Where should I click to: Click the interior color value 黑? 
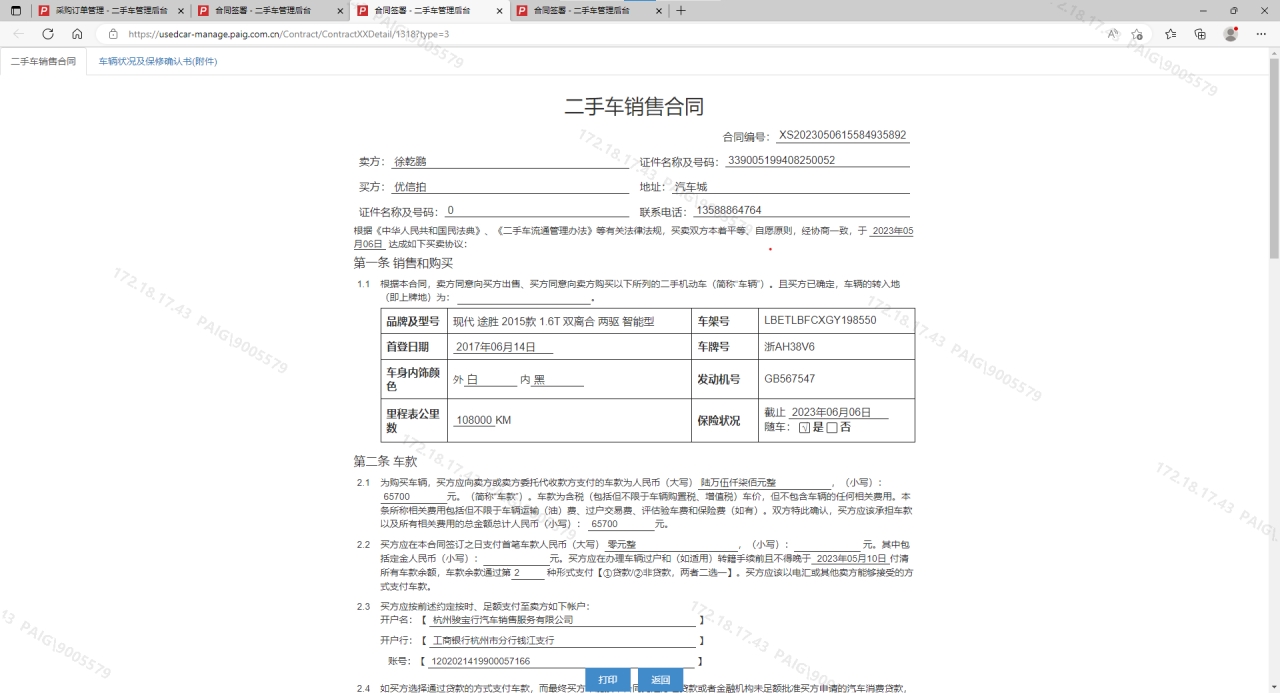point(539,380)
